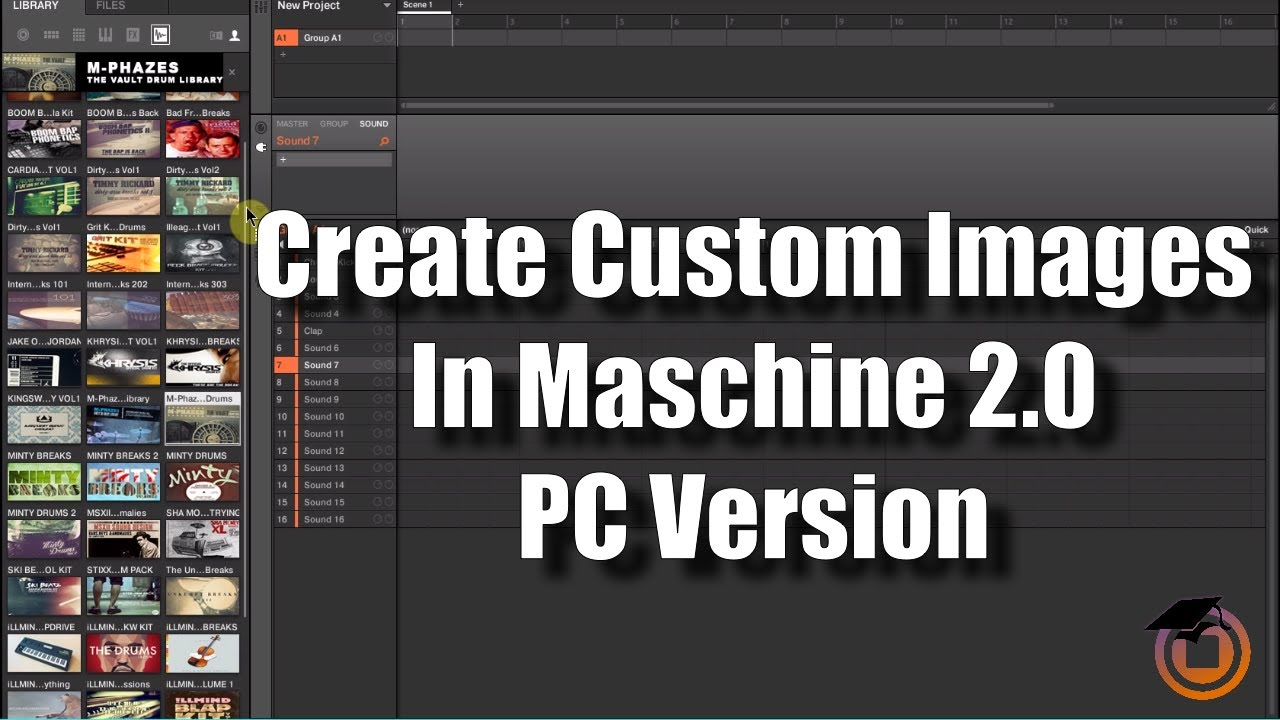
Task: Open the CARDIA...T VOL1 thumbnail
Action: 43,196
